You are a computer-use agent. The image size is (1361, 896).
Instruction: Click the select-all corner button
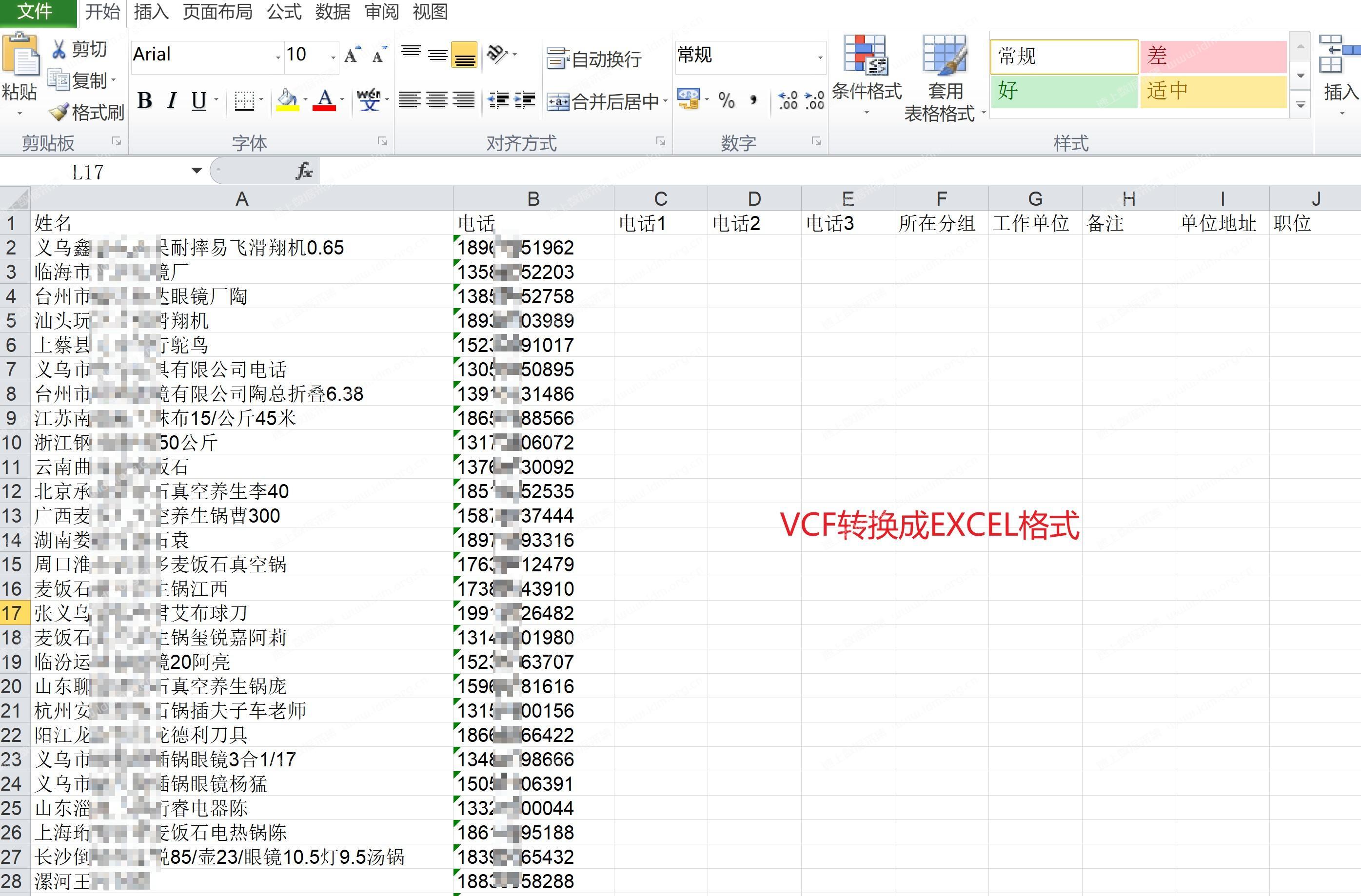tap(15, 198)
